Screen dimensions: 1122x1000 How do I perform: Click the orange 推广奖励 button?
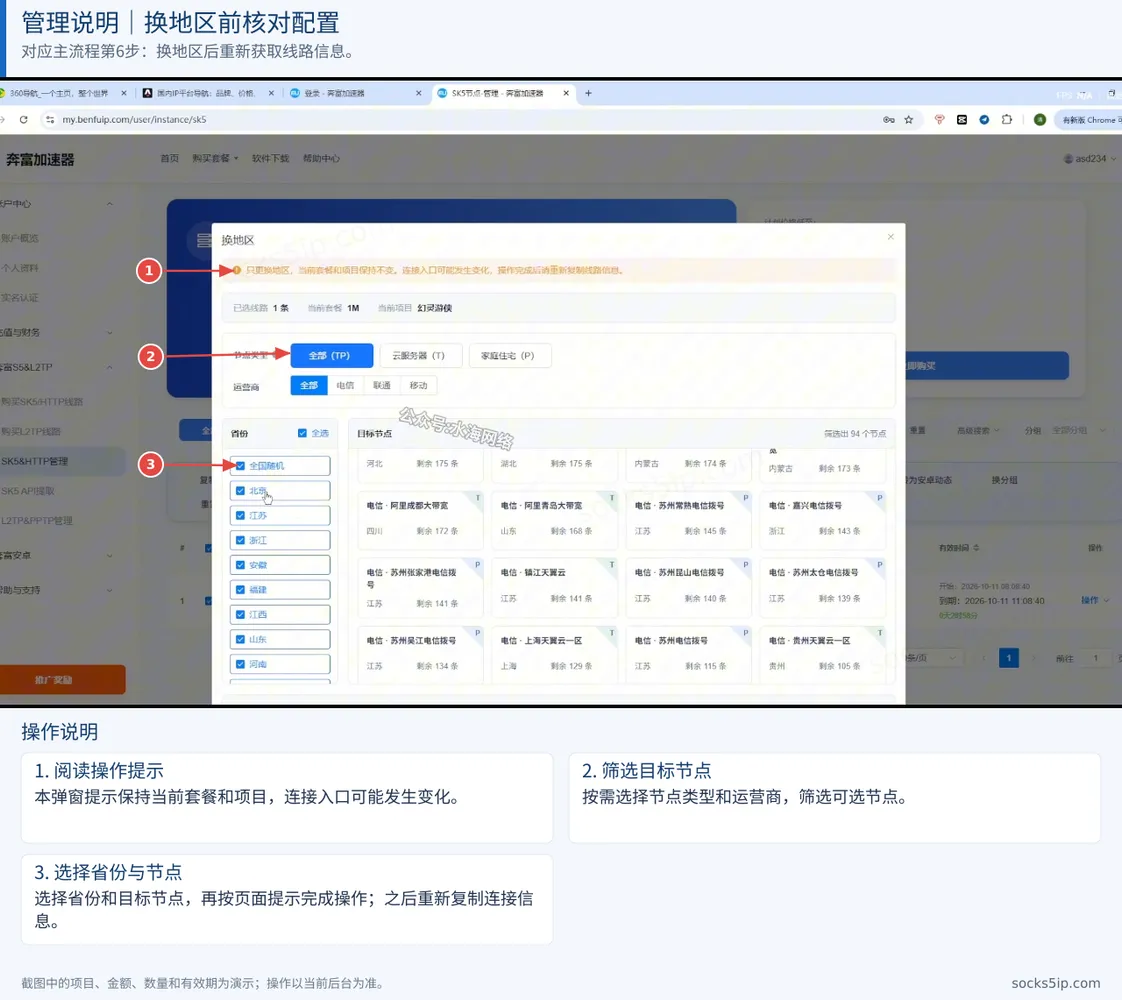click(62, 680)
